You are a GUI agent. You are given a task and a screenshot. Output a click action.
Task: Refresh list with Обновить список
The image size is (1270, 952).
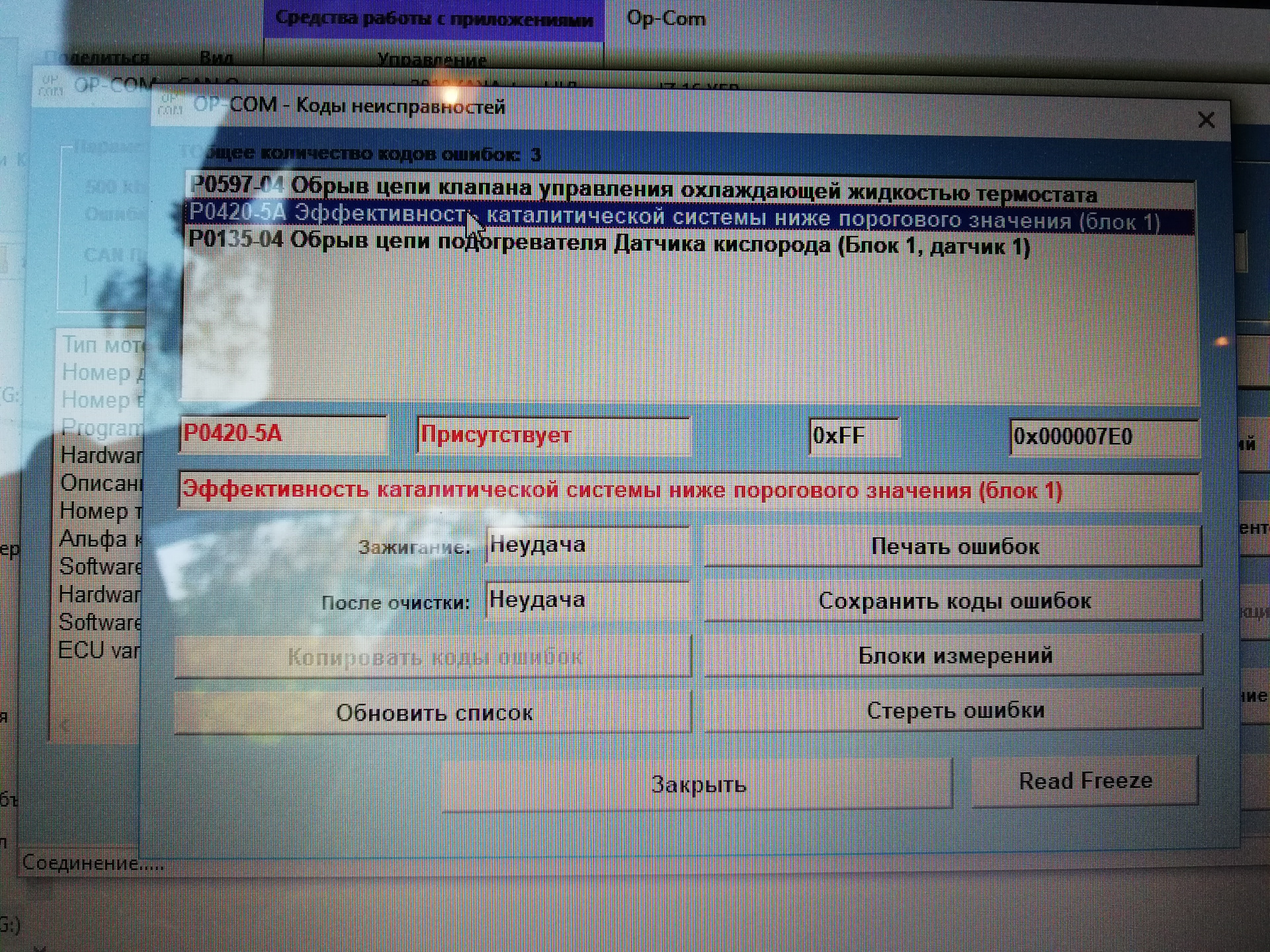pos(434,712)
